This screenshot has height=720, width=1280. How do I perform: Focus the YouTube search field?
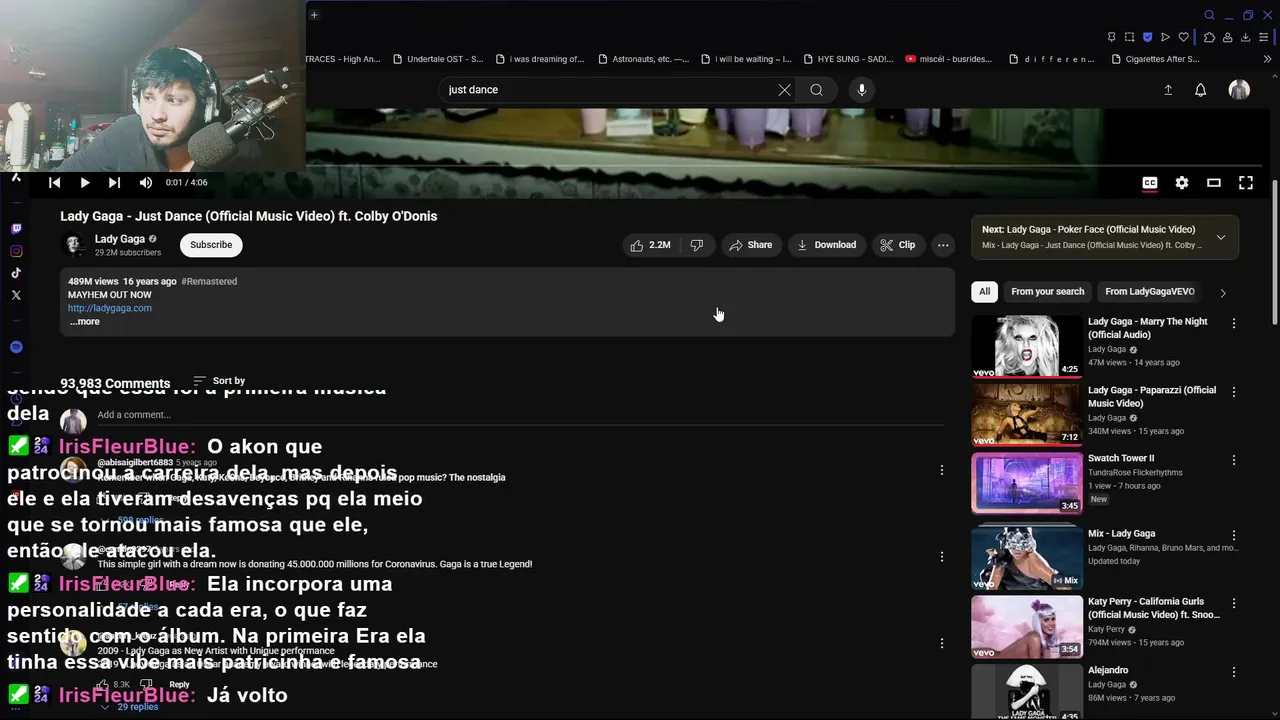pos(610,90)
